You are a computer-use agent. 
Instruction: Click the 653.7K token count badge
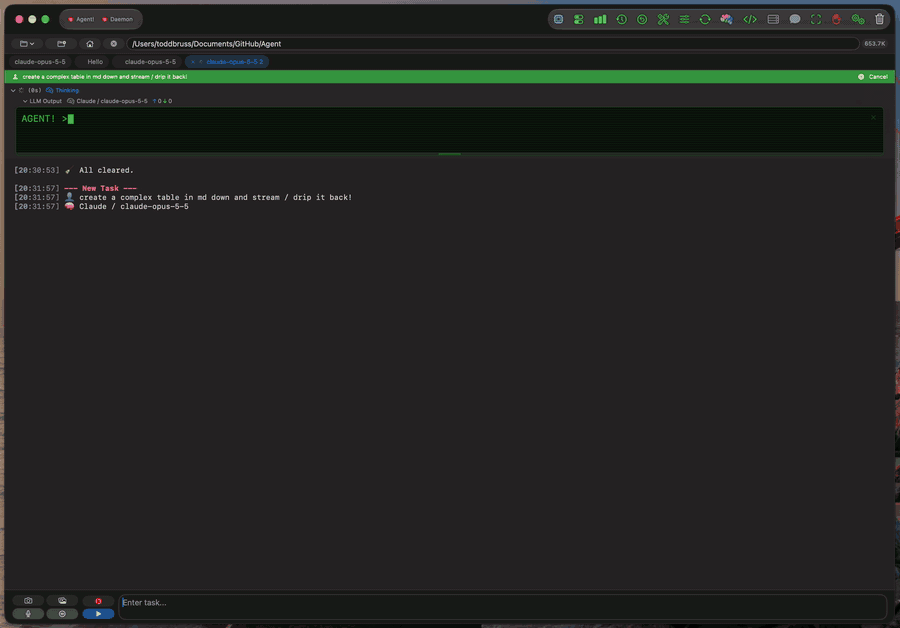875,44
